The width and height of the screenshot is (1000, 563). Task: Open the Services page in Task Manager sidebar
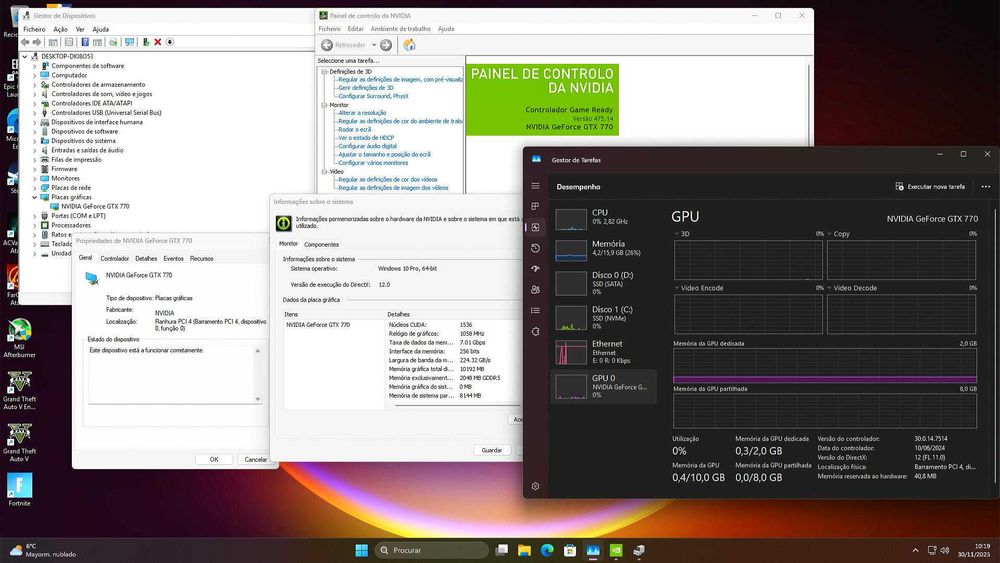[x=535, y=332]
